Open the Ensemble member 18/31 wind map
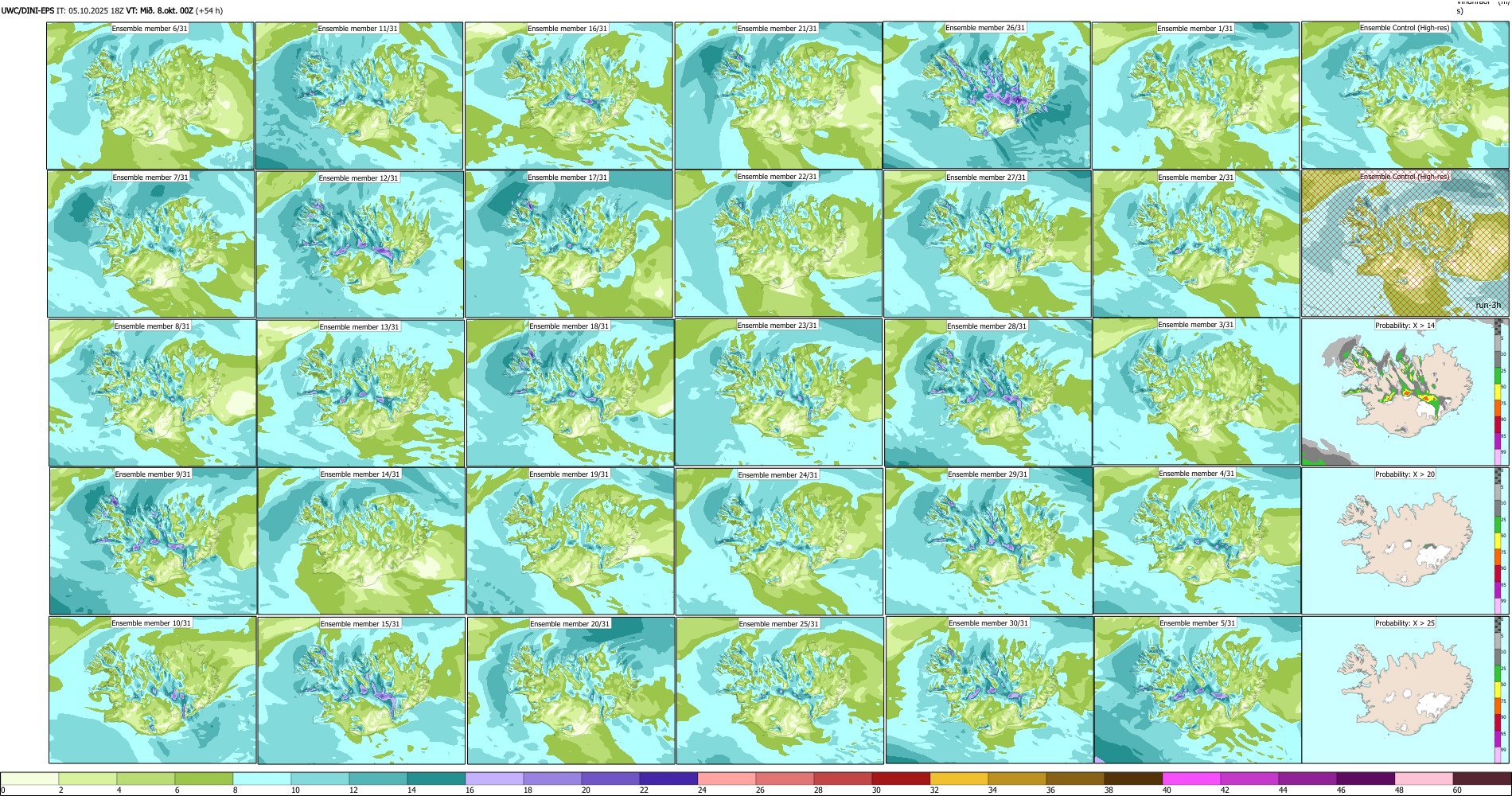Screen dimensions: 1512x796 point(571,393)
